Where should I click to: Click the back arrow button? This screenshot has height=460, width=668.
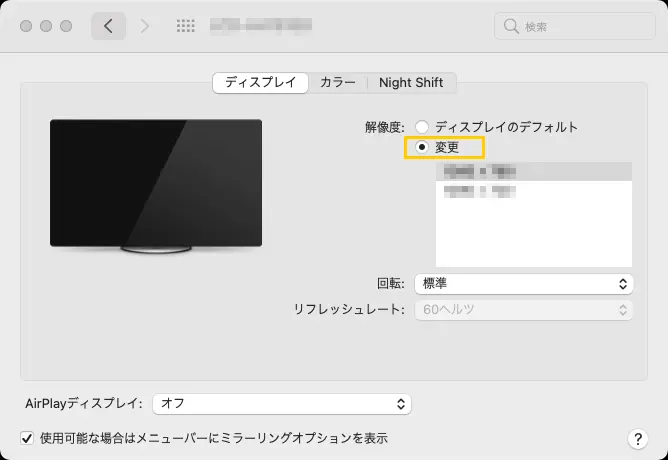[x=108, y=26]
